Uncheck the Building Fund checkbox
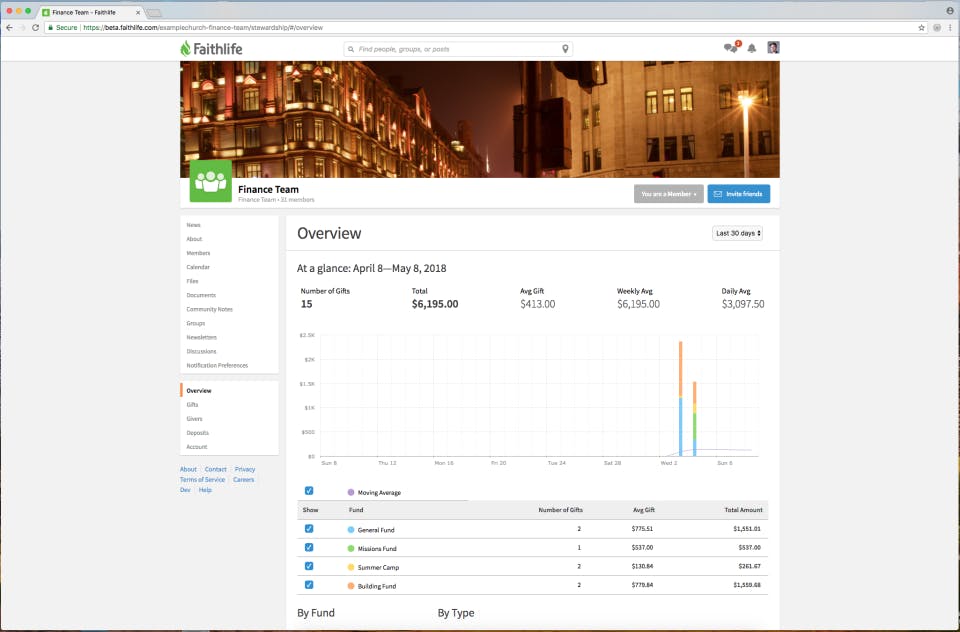 309,585
